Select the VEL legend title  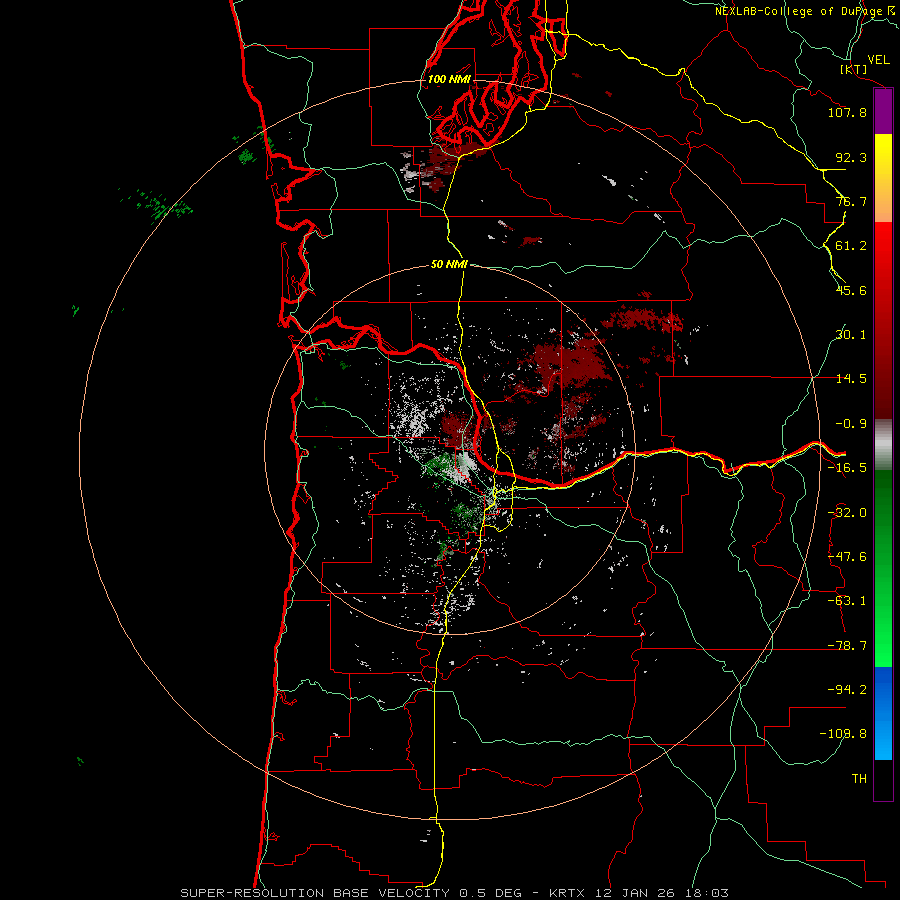[878, 60]
